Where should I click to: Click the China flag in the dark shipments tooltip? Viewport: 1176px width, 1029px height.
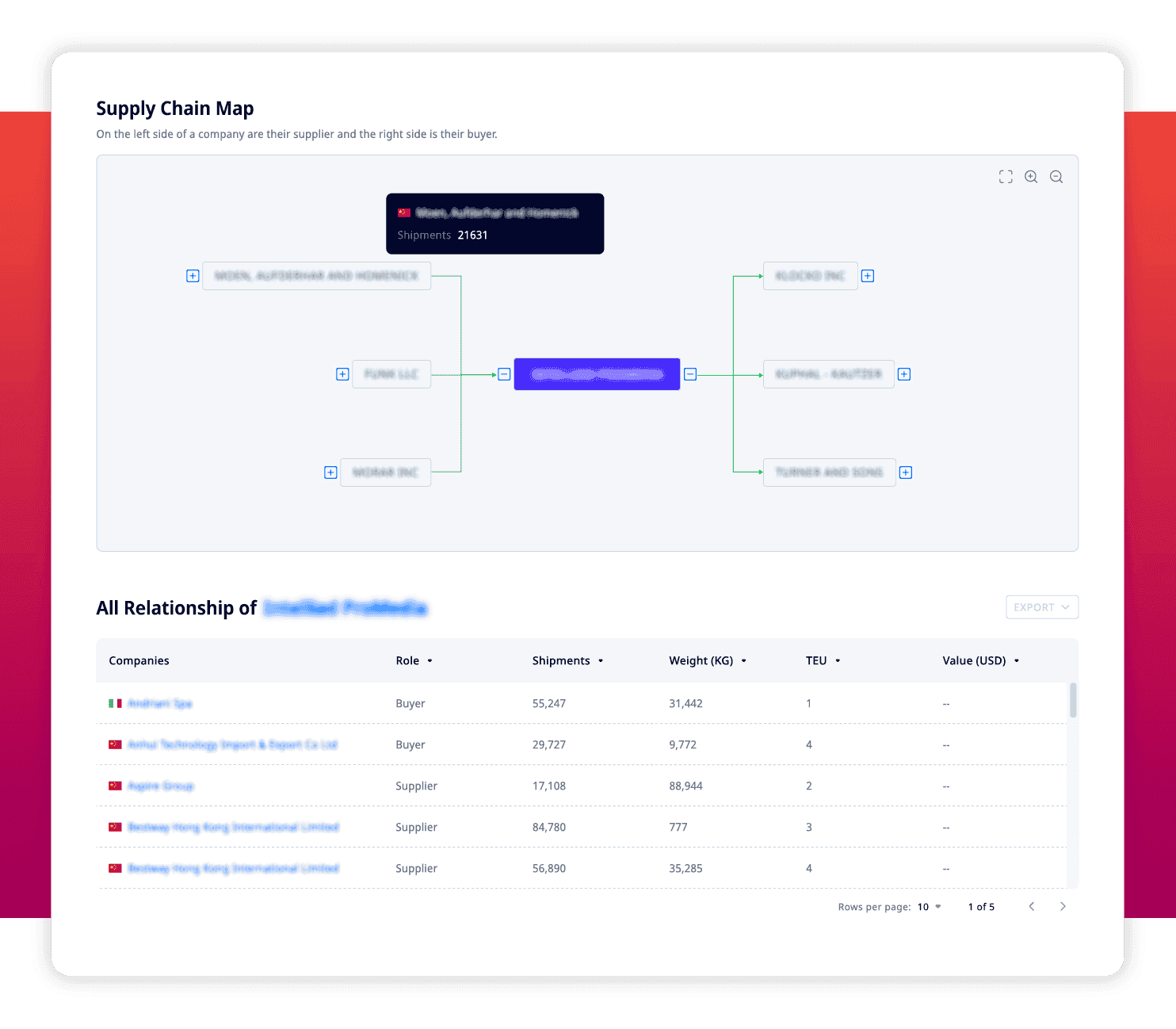tap(404, 212)
